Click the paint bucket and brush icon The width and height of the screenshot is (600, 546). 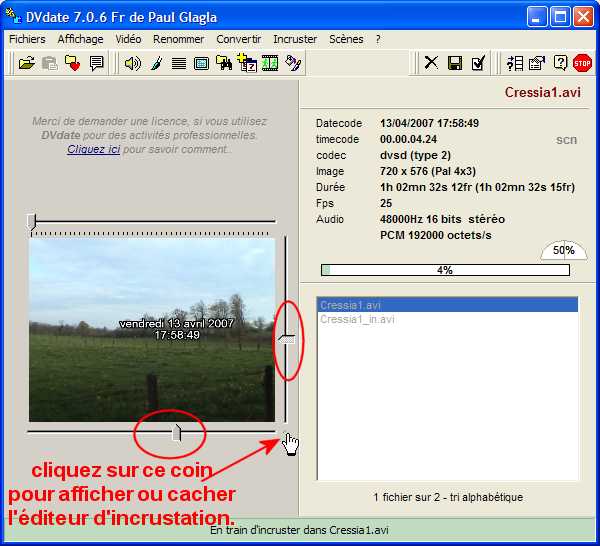[x=293, y=63]
